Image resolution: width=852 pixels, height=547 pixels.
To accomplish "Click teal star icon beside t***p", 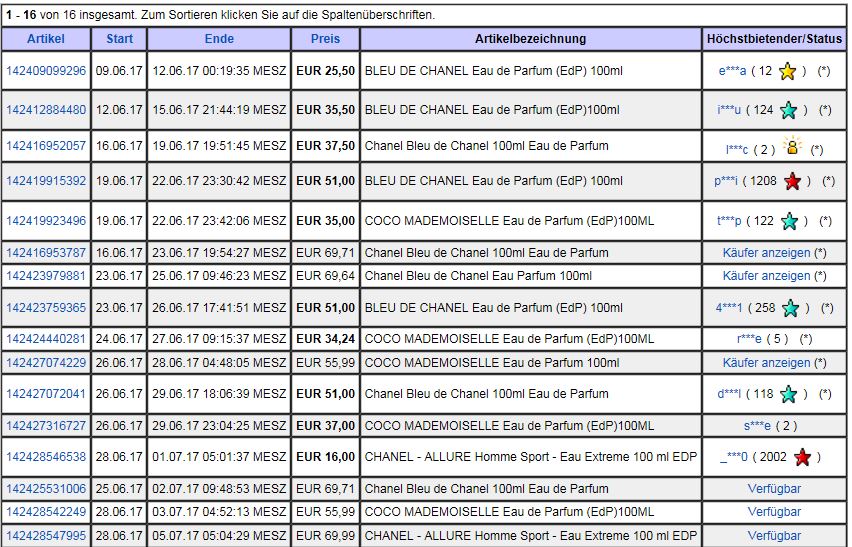I will (x=789, y=221).
